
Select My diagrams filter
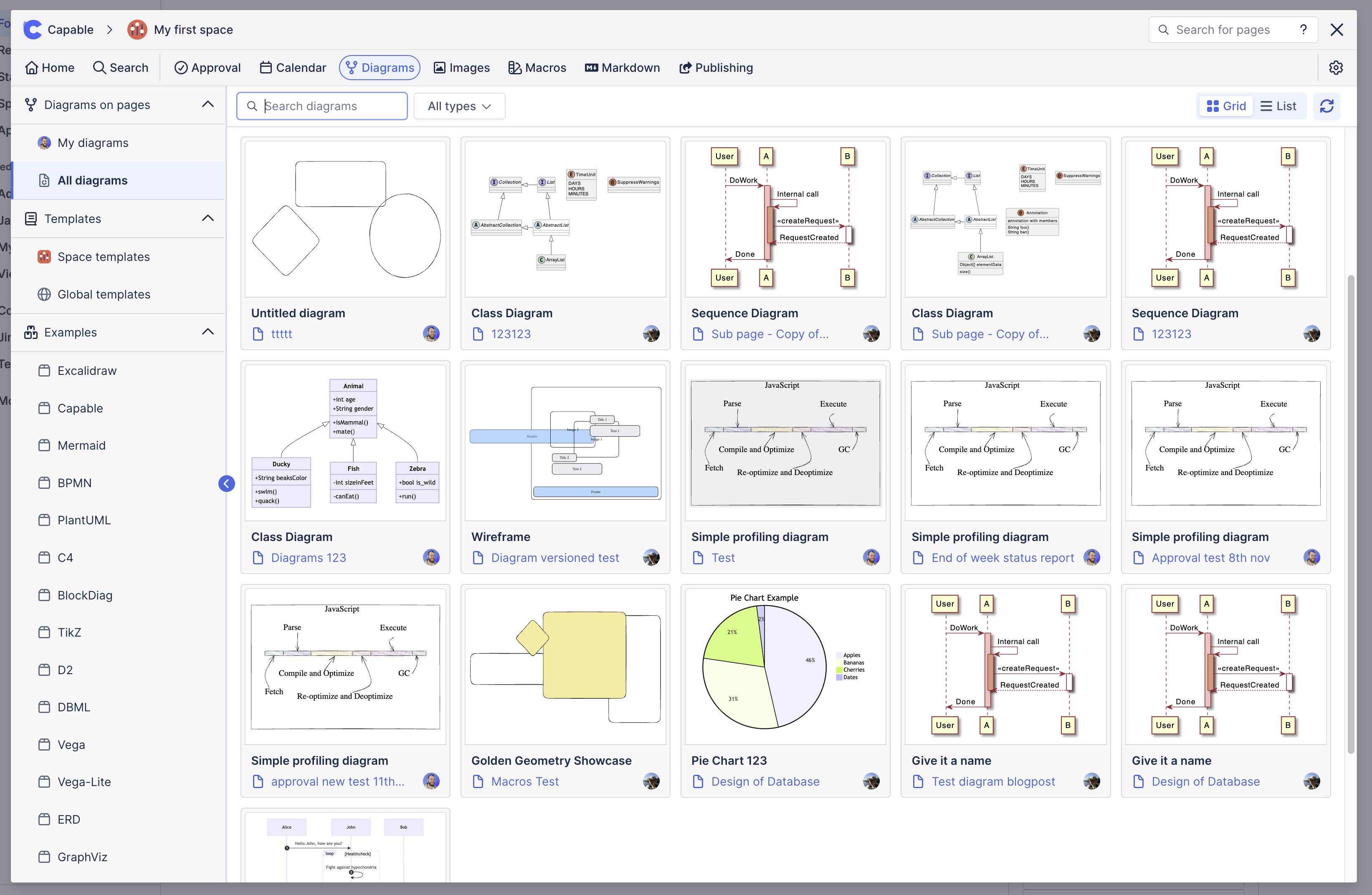pyautogui.click(x=93, y=143)
